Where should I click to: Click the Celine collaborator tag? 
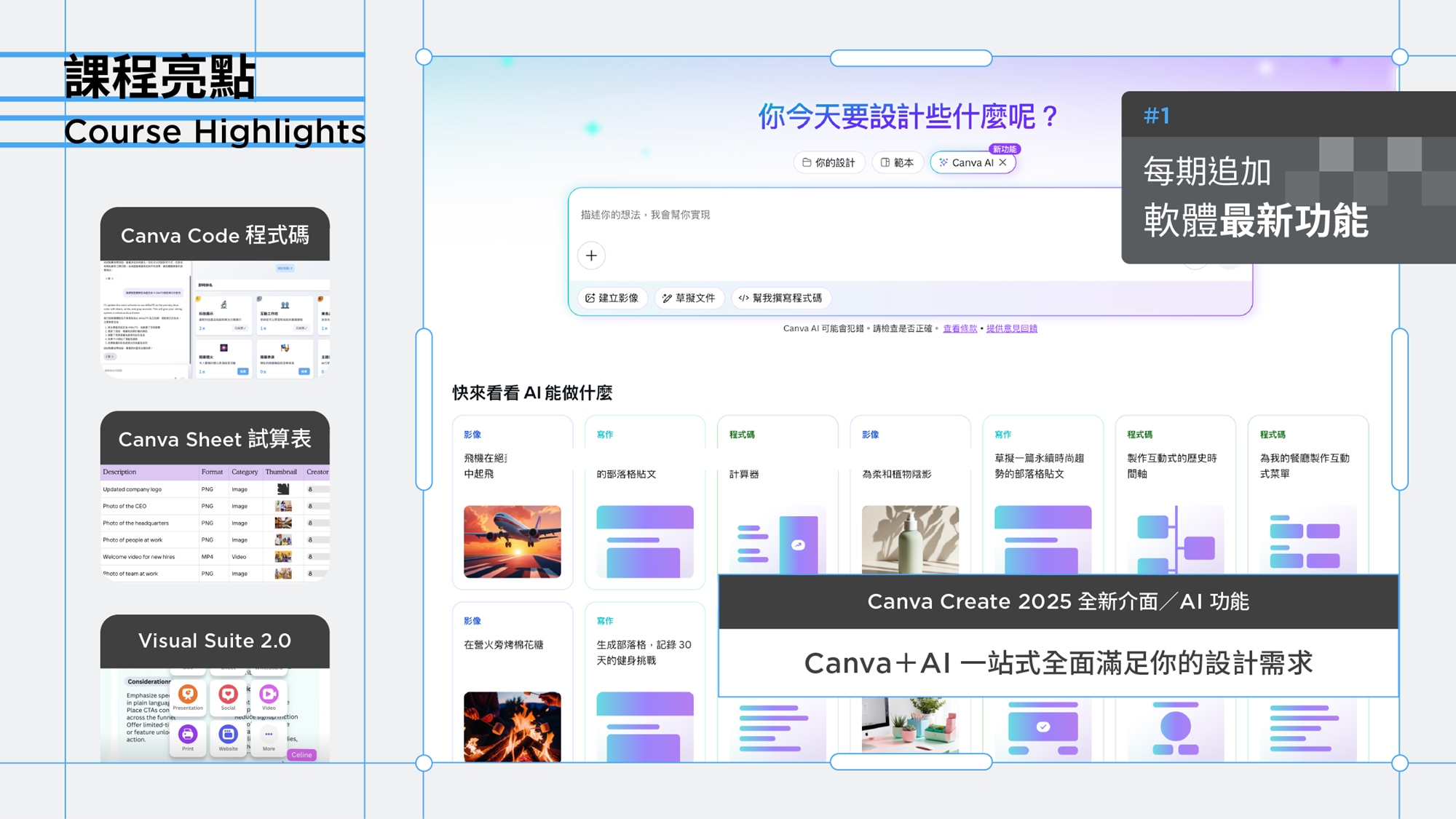pyautogui.click(x=301, y=755)
